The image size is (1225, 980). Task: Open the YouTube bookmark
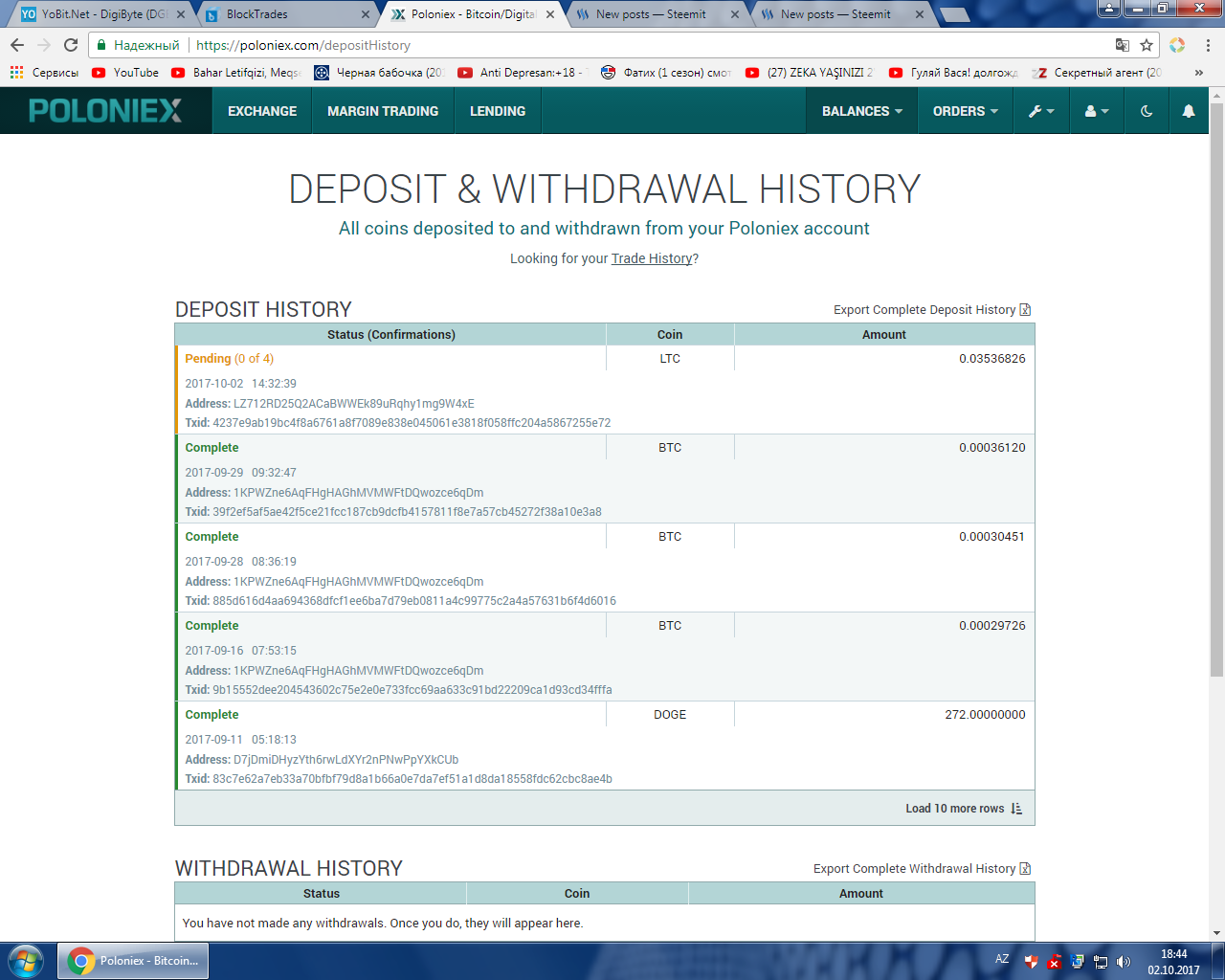click(x=125, y=72)
